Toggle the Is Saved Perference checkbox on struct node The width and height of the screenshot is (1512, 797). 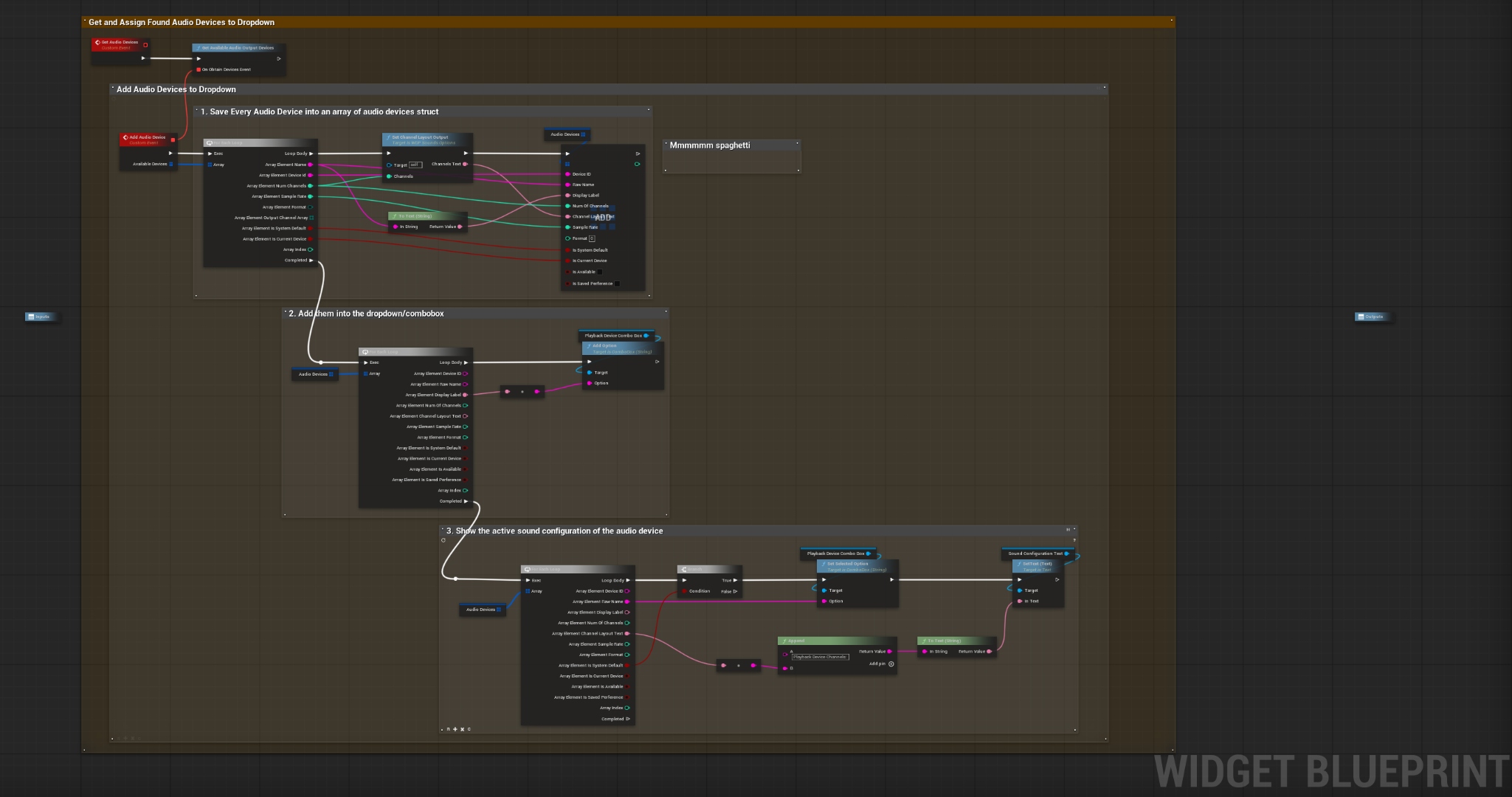click(617, 283)
